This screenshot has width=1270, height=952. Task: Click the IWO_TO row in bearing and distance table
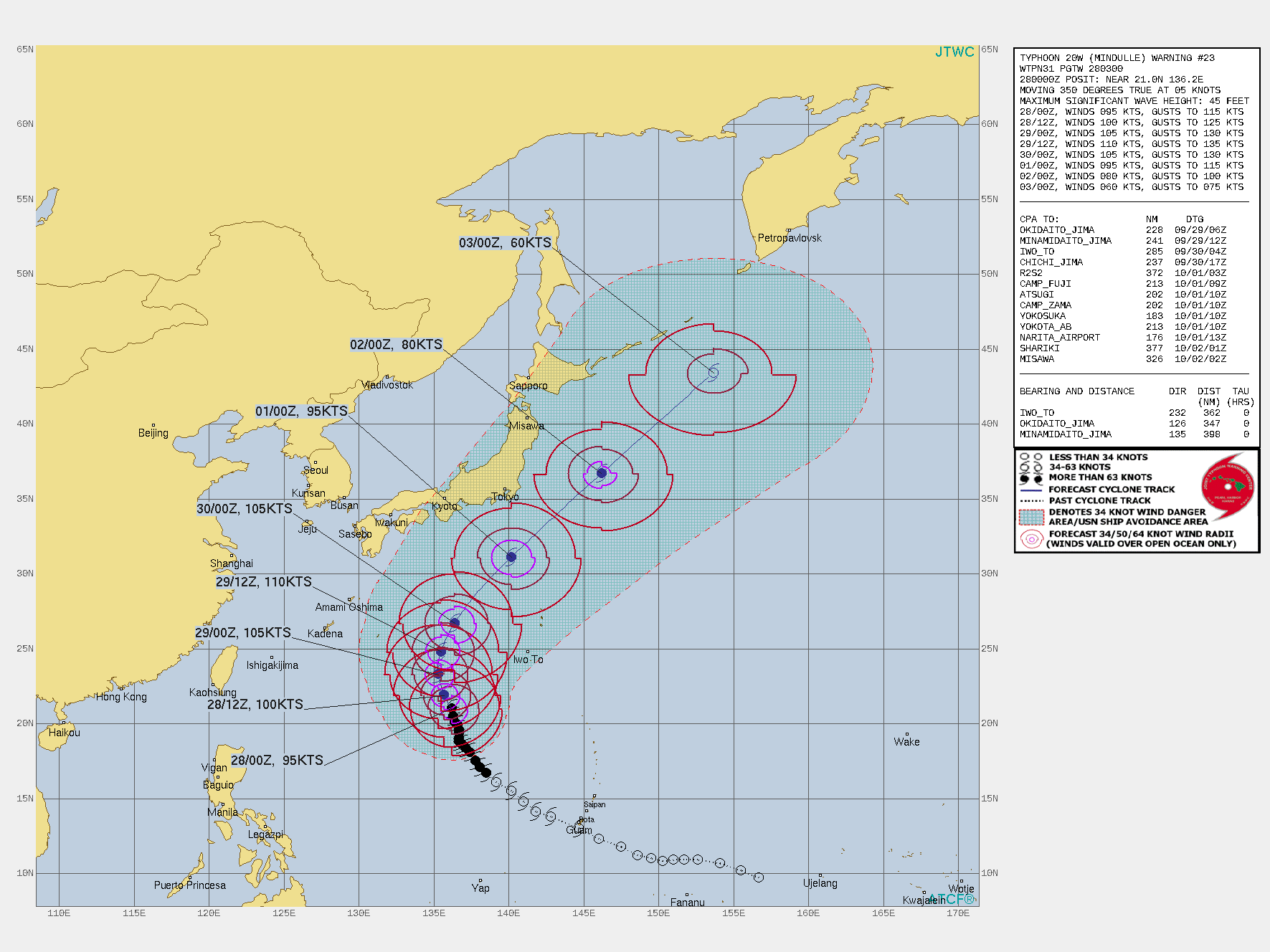[1134, 413]
